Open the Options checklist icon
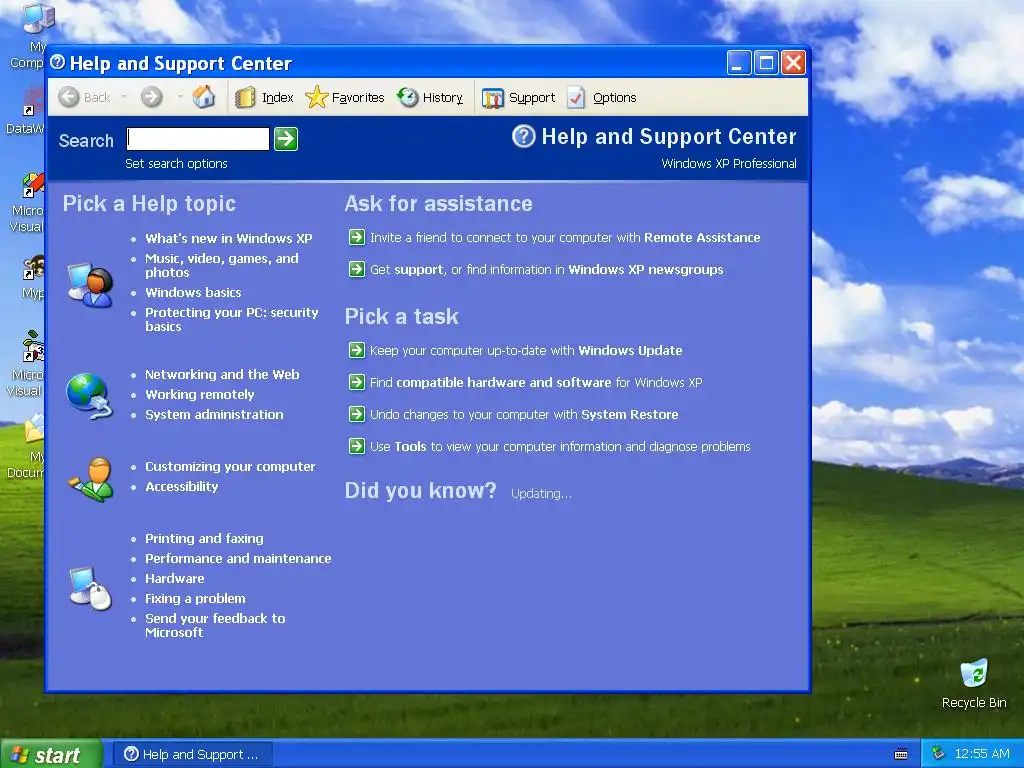 click(x=576, y=97)
